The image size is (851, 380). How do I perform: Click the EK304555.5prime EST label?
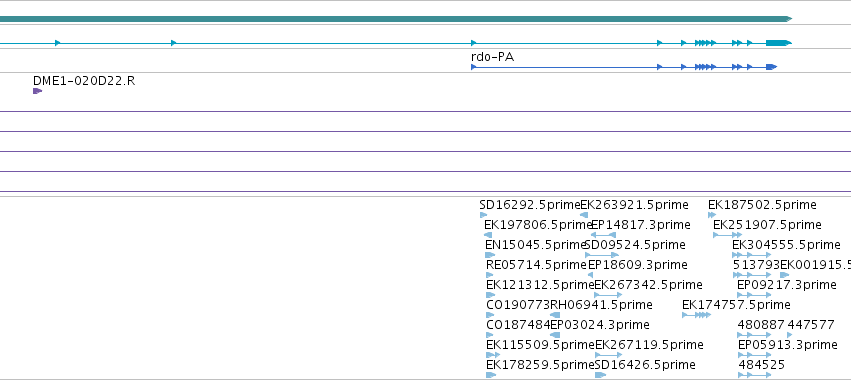click(x=786, y=245)
